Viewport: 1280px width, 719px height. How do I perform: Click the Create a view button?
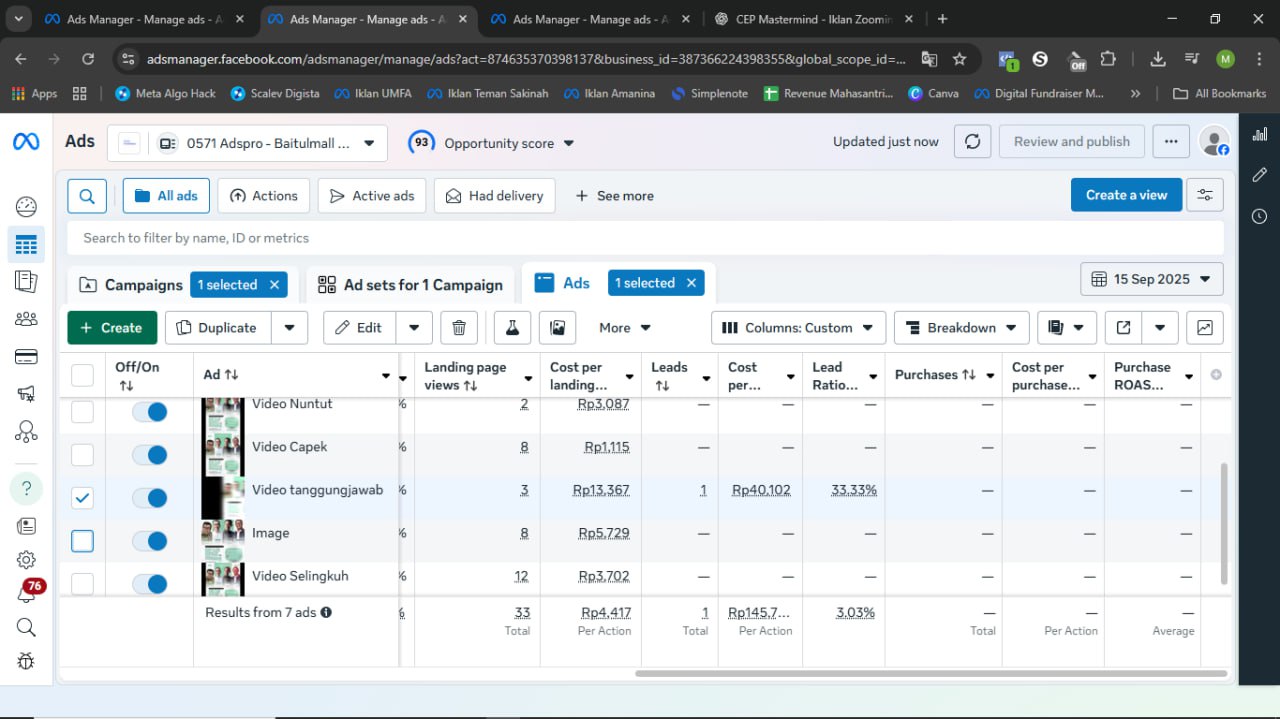pyautogui.click(x=1125, y=196)
